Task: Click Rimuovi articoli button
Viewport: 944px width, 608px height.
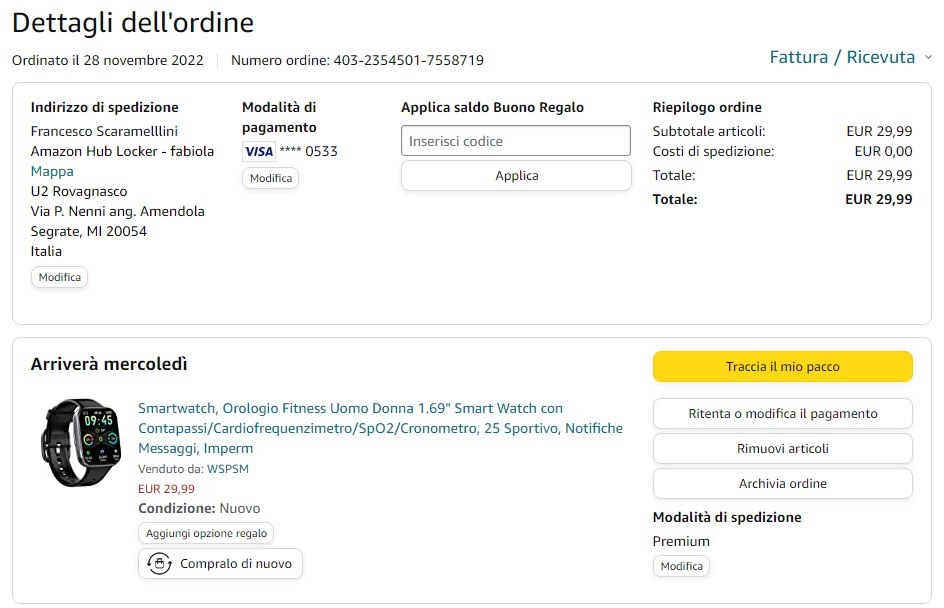Action: 782,449
